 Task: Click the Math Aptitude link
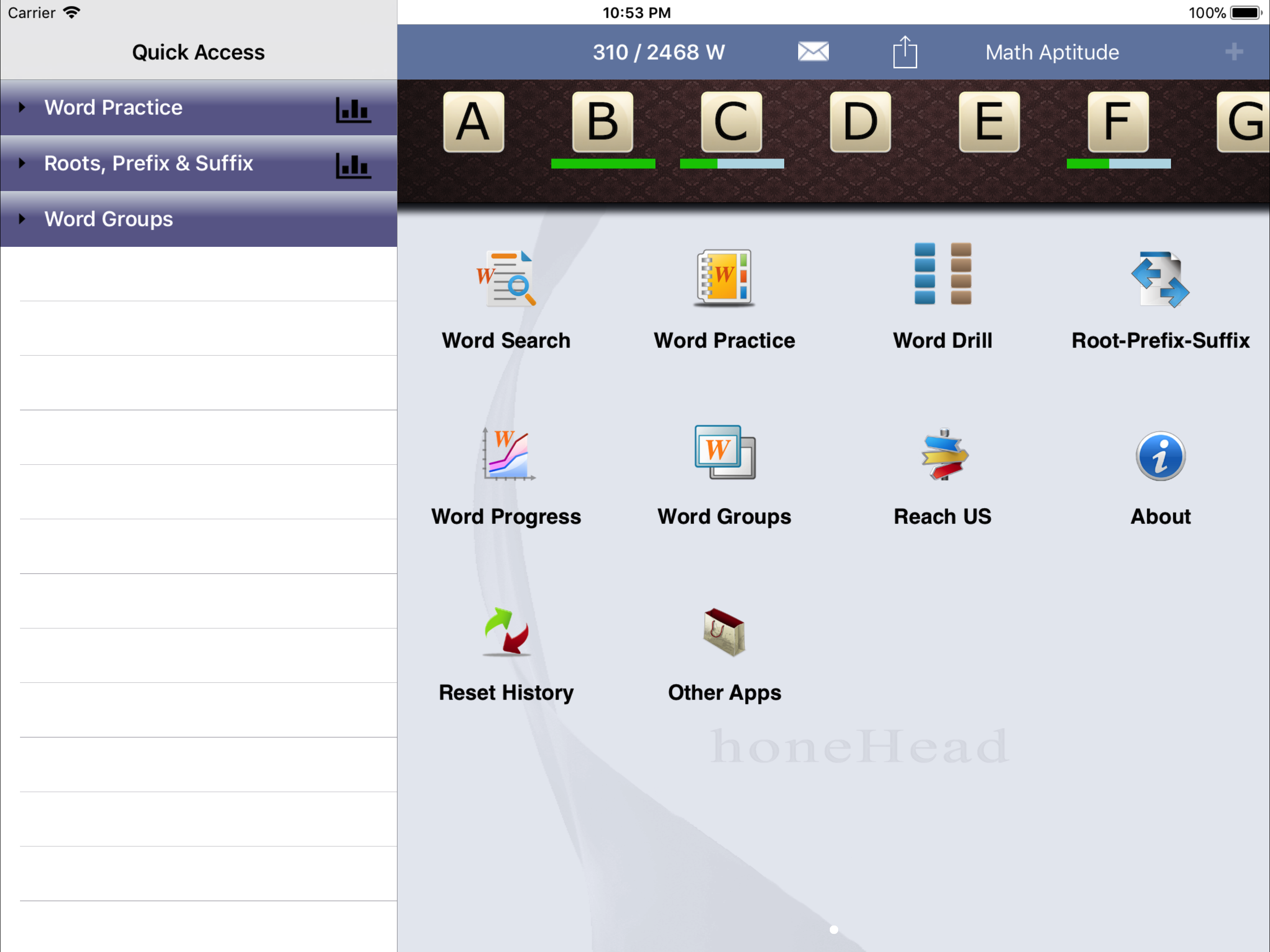(1051, 52)
